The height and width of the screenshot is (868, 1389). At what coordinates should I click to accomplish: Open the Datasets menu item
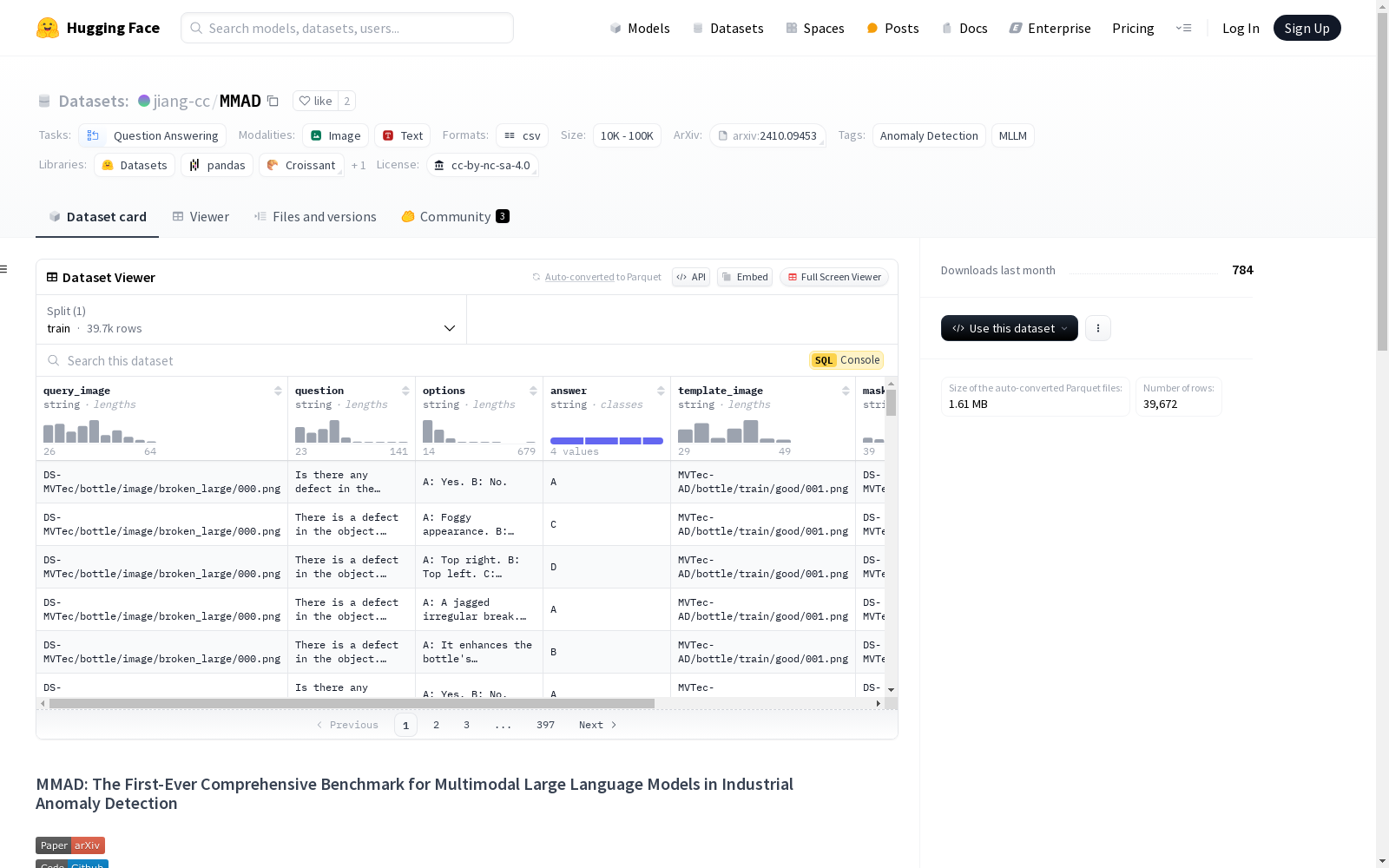point(727,28)
